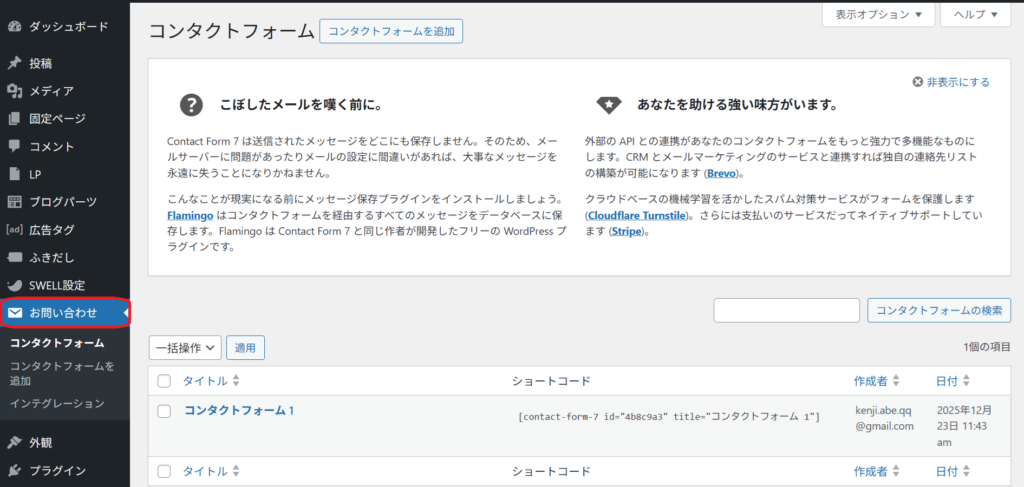Open the 一括操作 bulk actions dropdown
Screen dimensions: 1024x487
pos(185,348)
